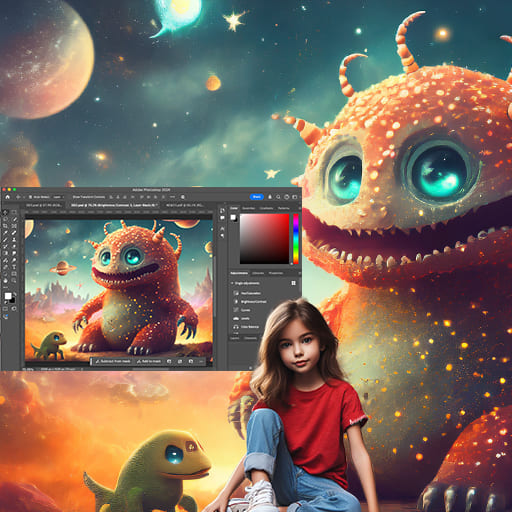Toggle the Auto-Select checkbox
Viewport: 512px width, 512px height.
(30, 197)
